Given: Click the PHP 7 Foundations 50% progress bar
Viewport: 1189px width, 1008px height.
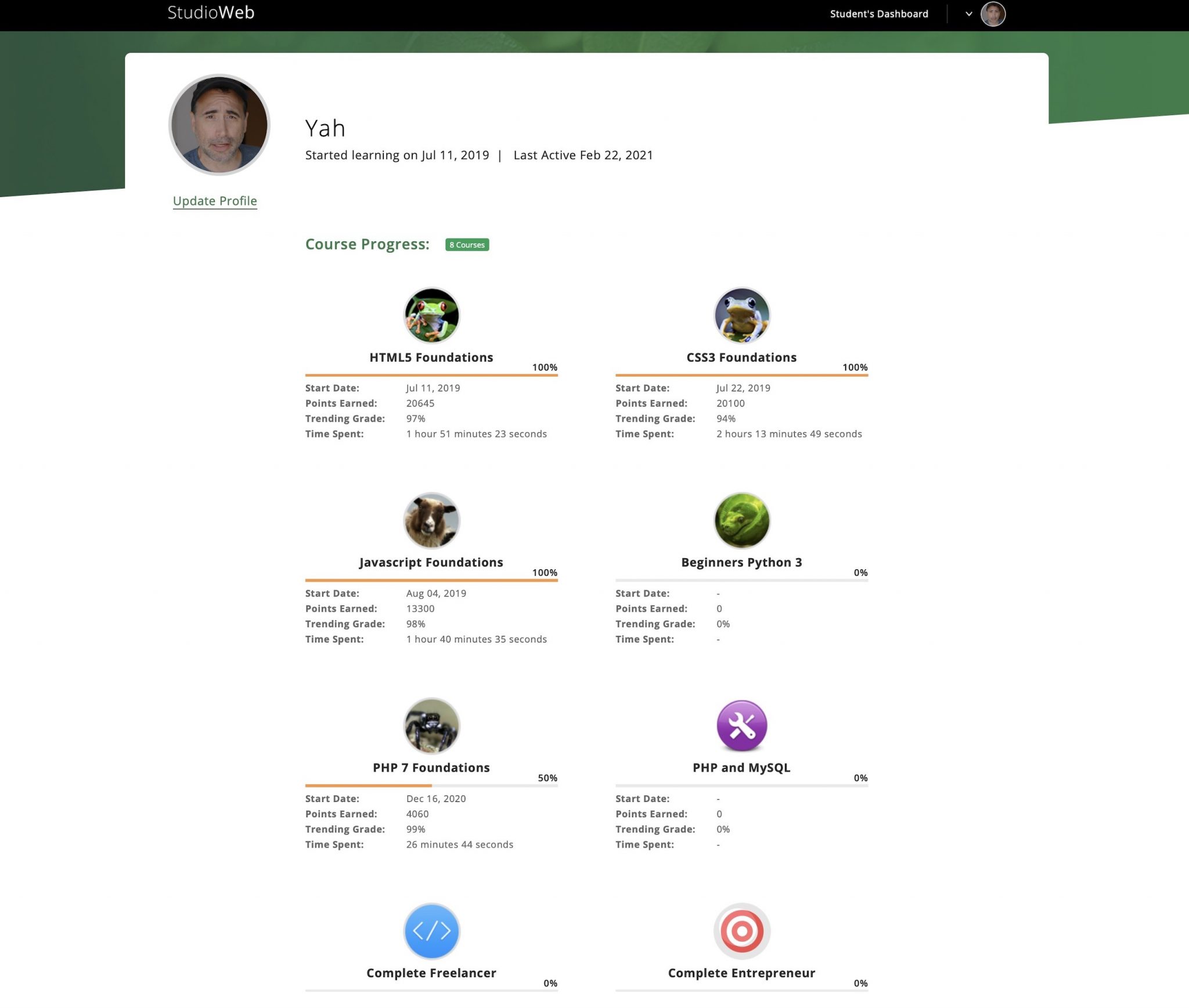Looking at the screenshot, I should (x=431, y=785).
